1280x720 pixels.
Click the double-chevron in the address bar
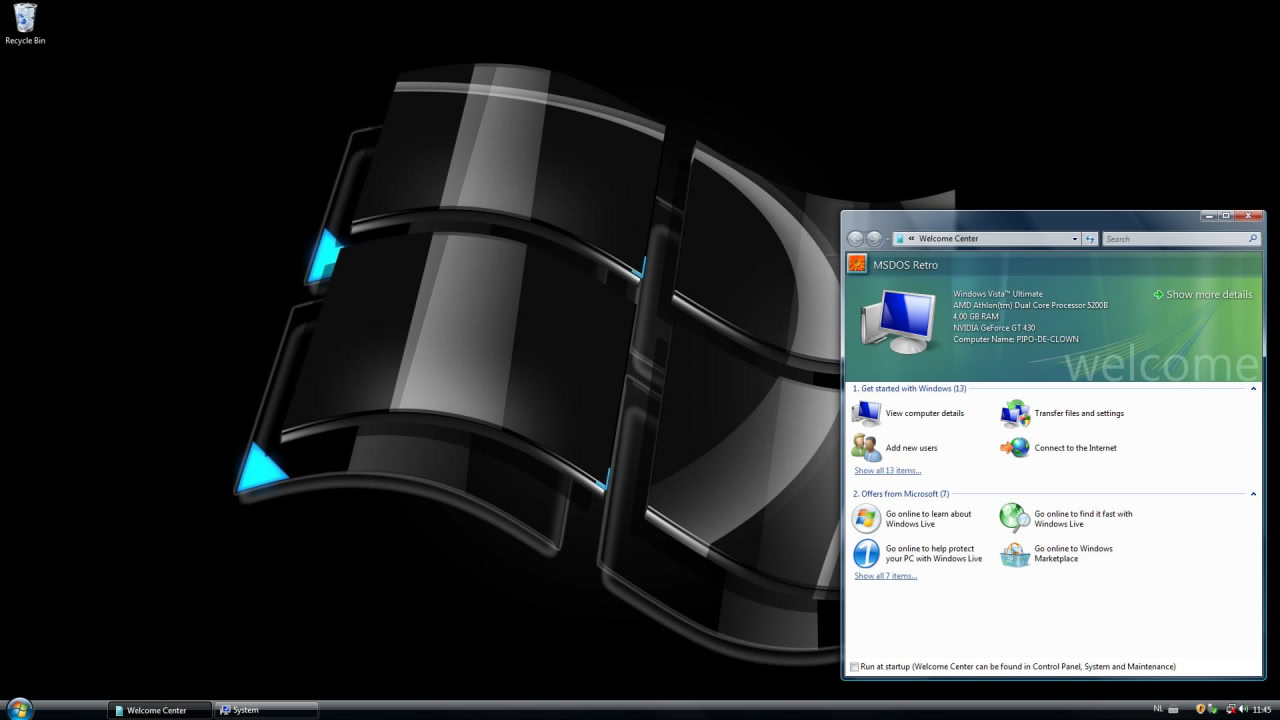tap(911, 238)
